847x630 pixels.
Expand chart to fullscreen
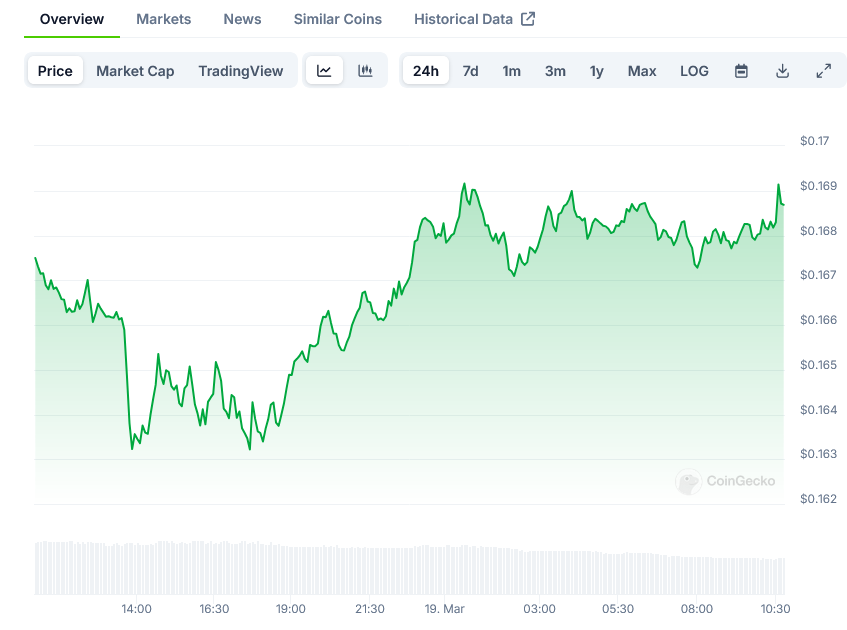point(823,71)
